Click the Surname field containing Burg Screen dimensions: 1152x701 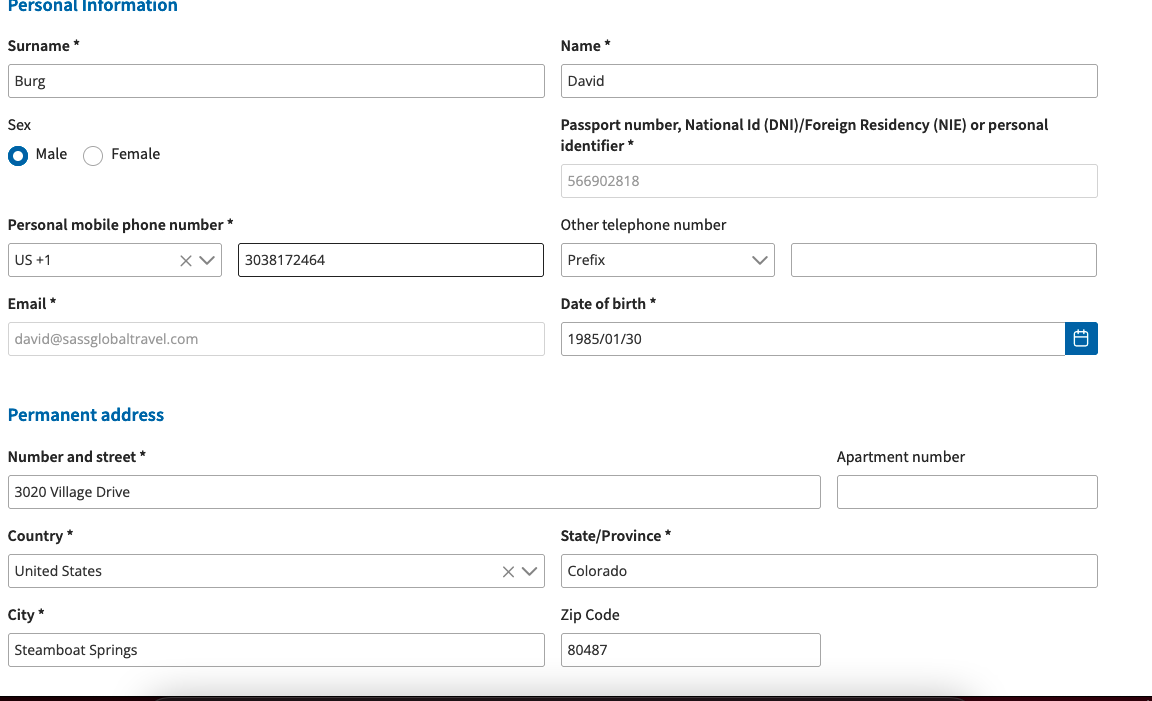(276, 81)
